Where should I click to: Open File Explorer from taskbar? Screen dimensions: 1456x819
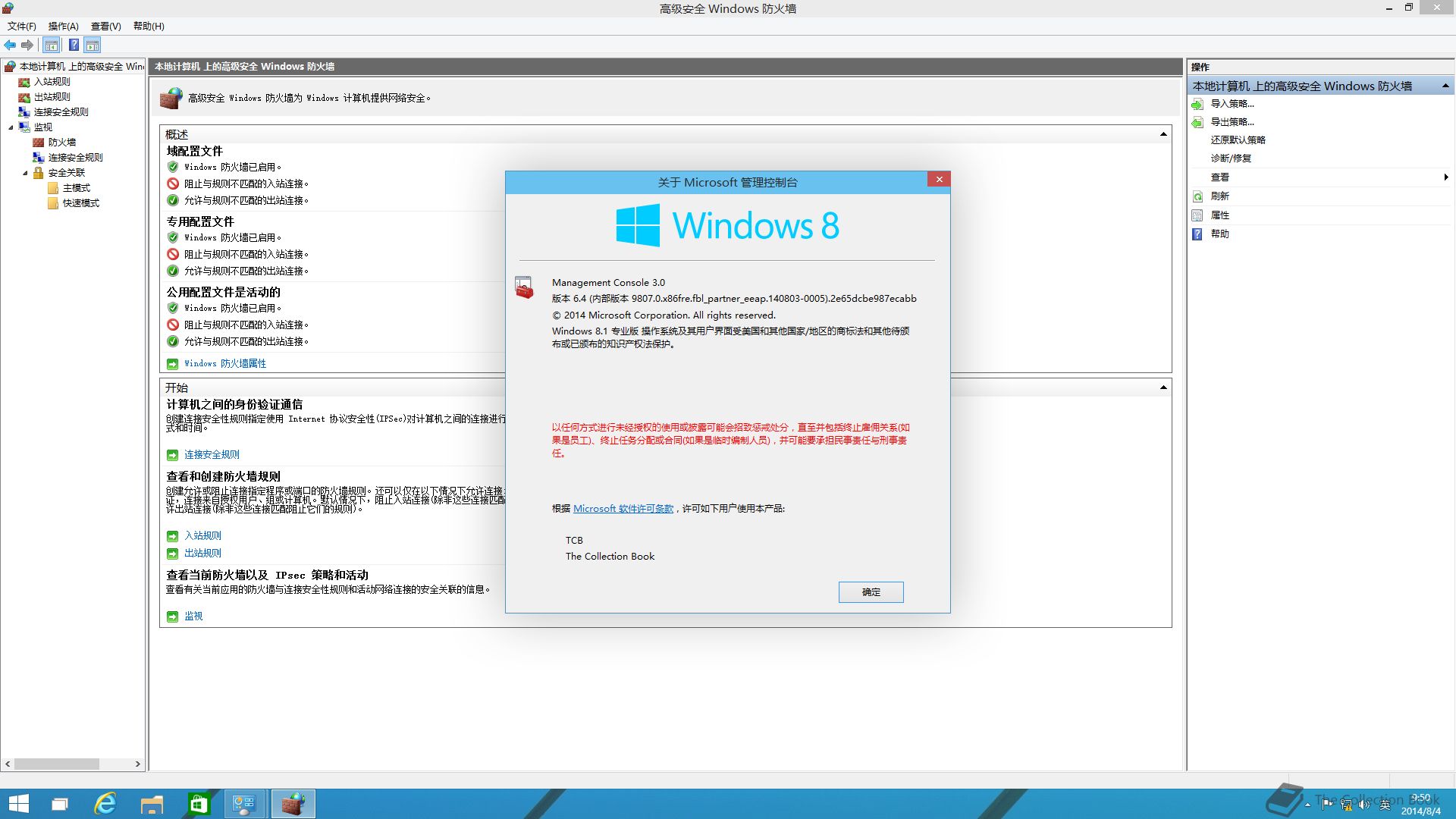point(152,804)
